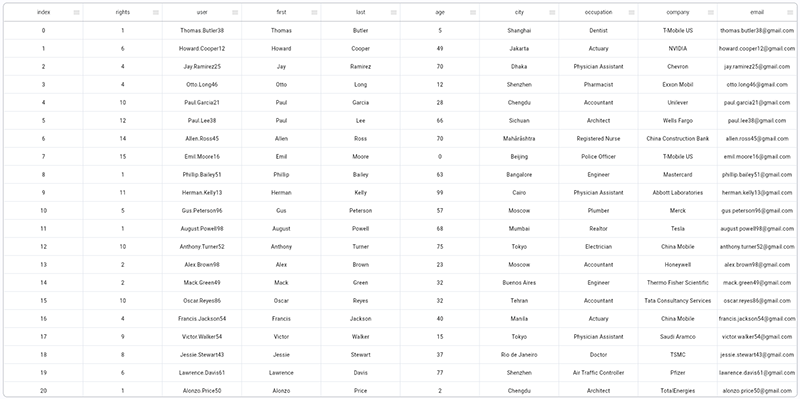Select the Buenos Aires city cell

(x=519, y=283)
